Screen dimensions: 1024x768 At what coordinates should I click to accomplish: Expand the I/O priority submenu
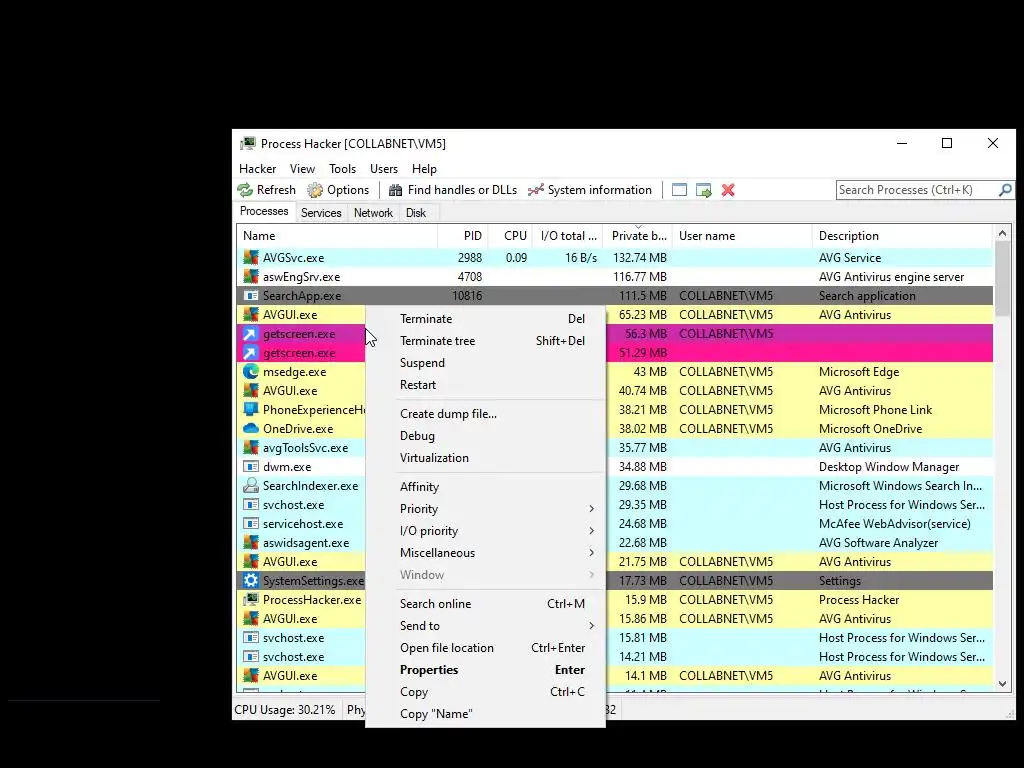(x=591, y=531)
